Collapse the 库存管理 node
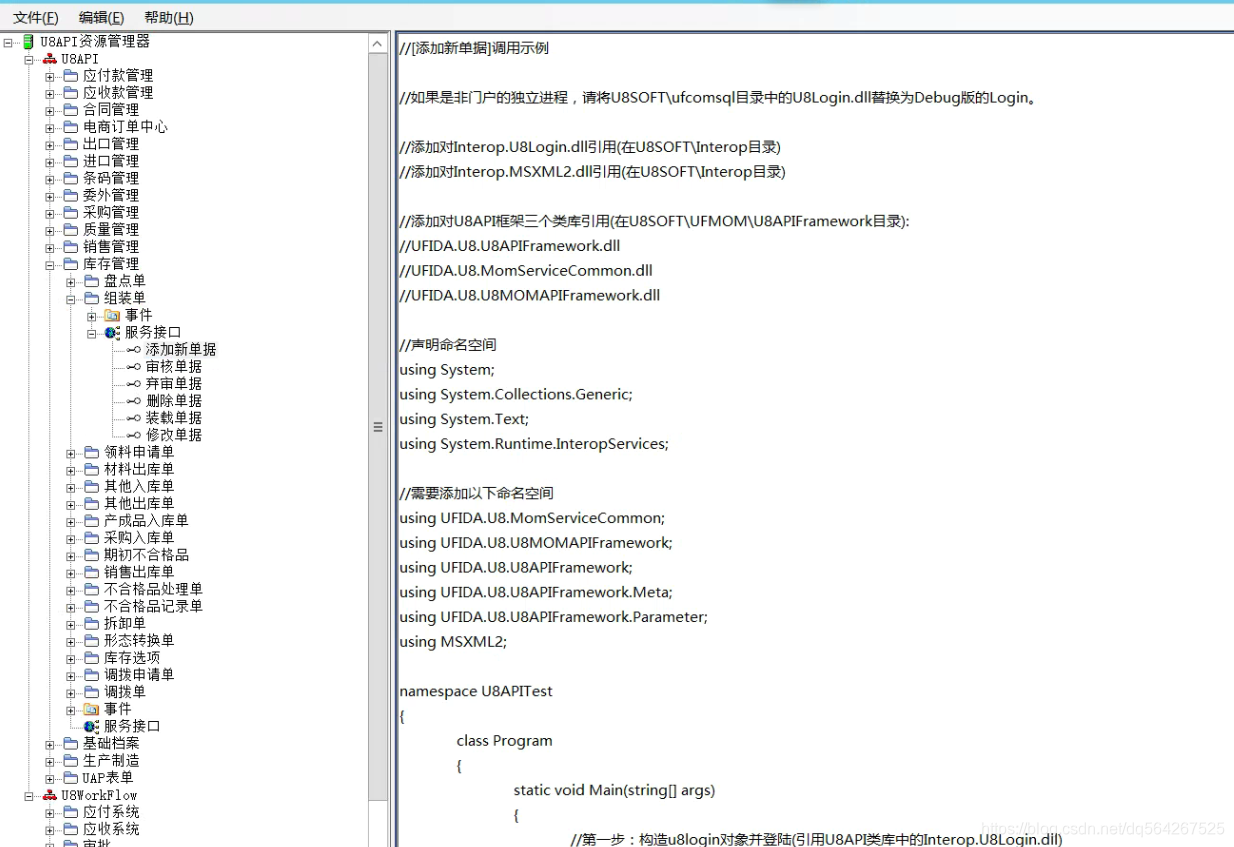The image size is (1234, 847). click(x=50, y=264)
